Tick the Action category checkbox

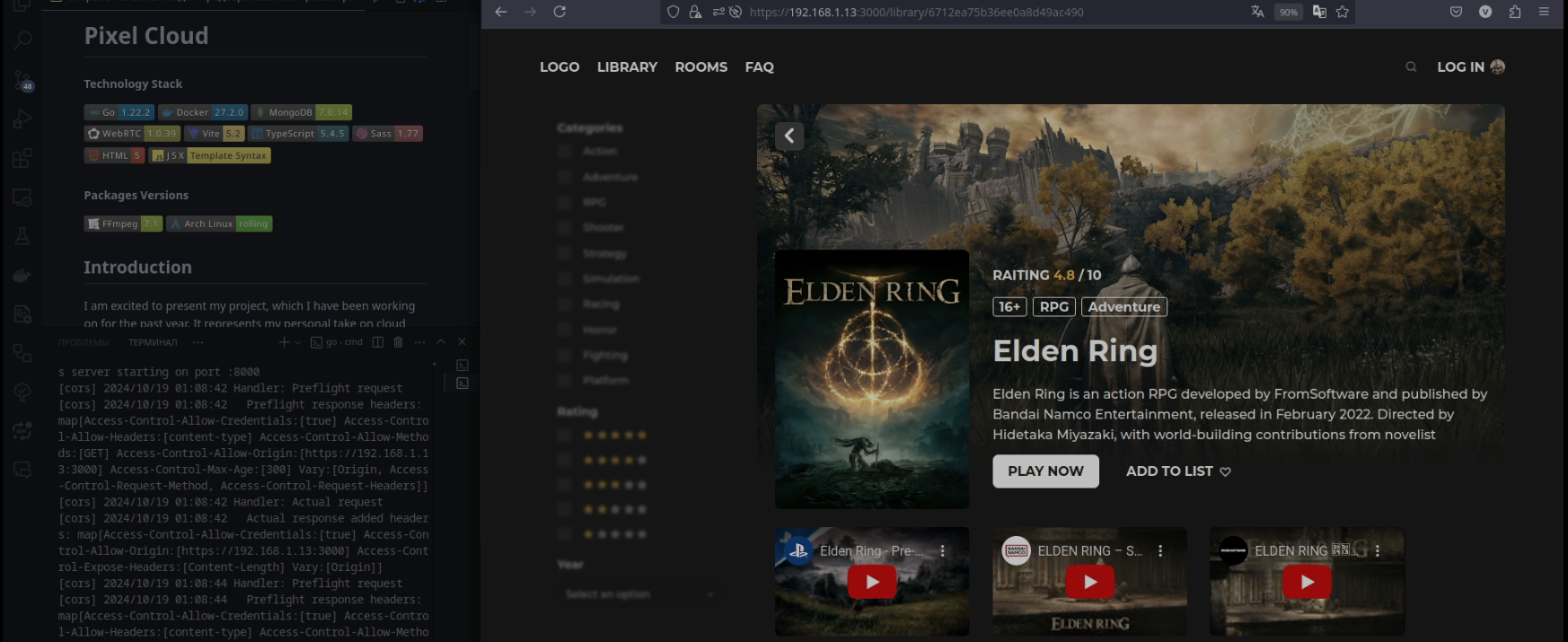tap(564, 151)
